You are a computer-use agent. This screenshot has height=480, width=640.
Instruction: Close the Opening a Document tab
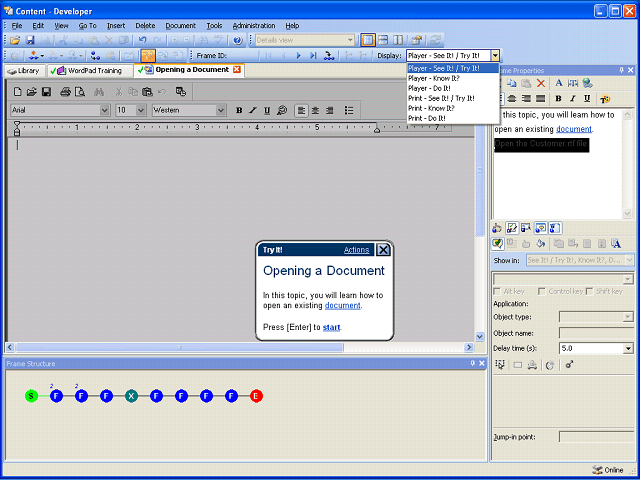[236, 70]
